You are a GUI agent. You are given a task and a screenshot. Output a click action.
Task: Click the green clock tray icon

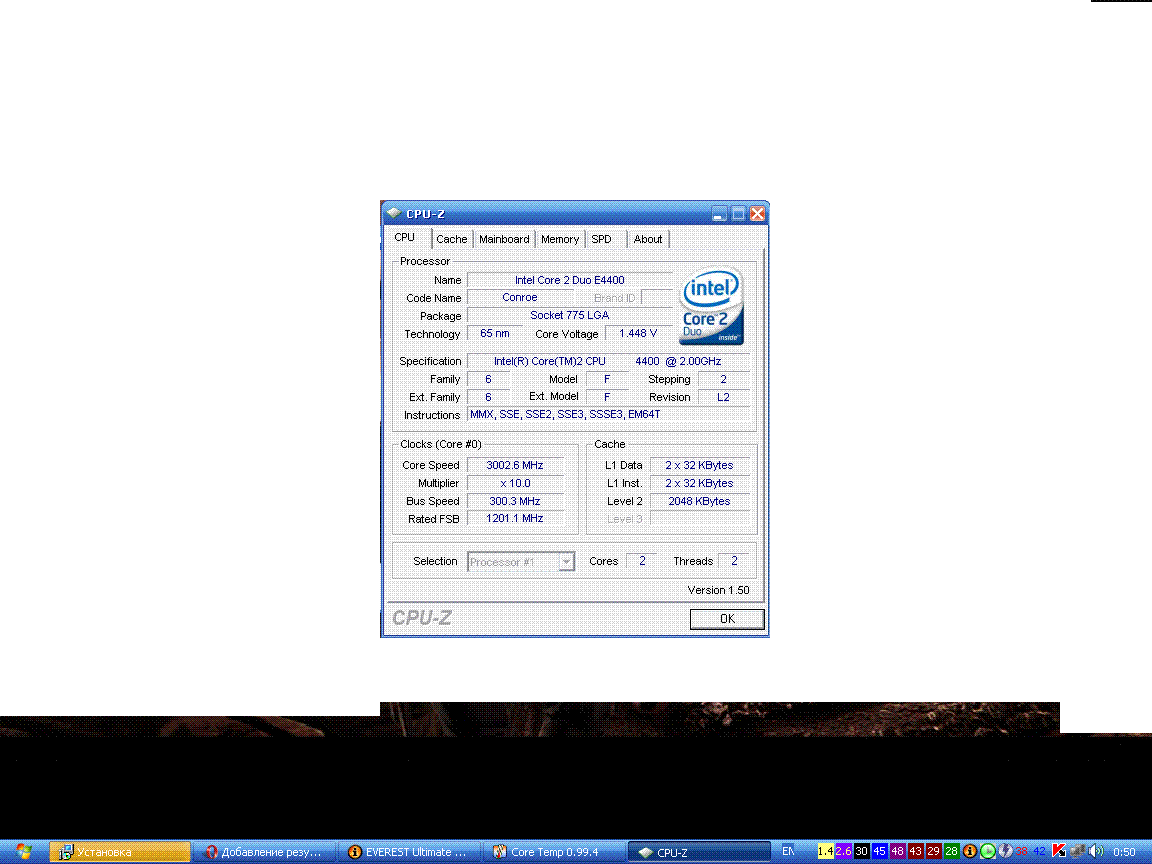[987, 852]
